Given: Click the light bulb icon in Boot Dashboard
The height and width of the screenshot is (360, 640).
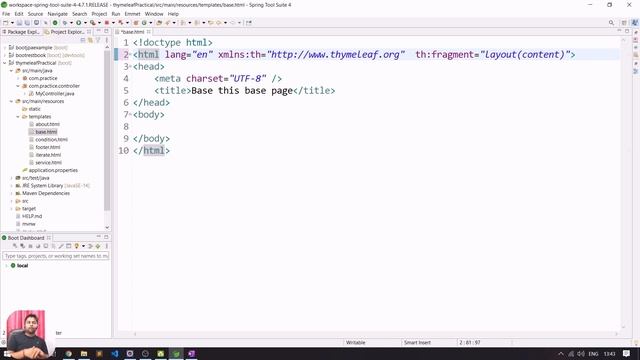Looking at the screenshot, I should click(77, 246).
